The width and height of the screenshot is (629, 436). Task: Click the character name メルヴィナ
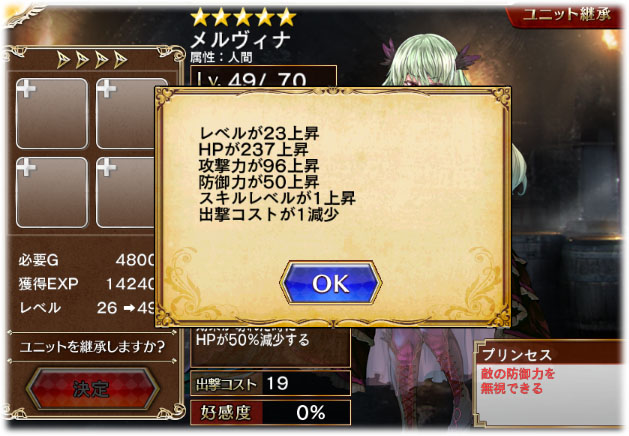240,41
